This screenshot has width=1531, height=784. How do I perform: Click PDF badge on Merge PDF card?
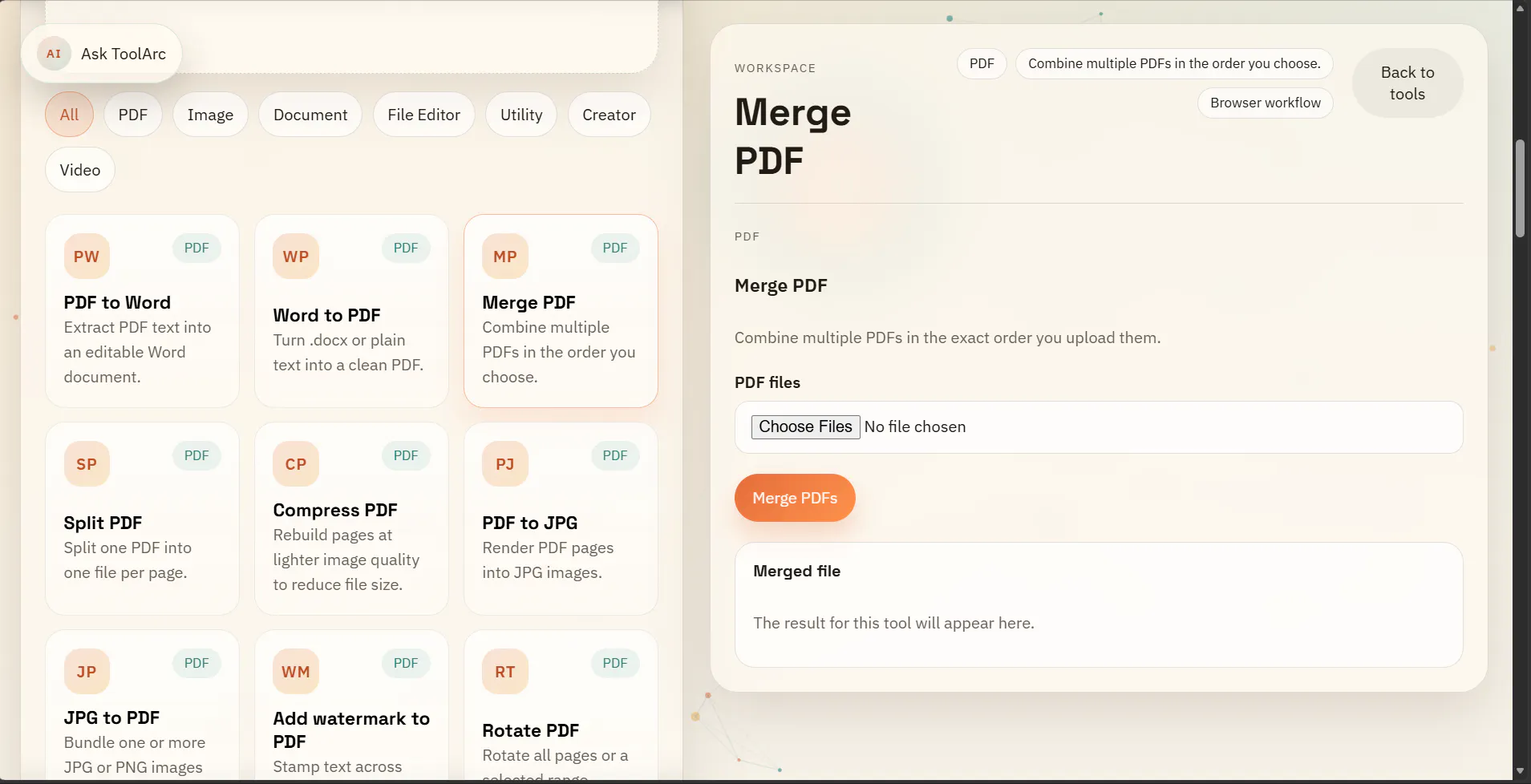(615, 248)
